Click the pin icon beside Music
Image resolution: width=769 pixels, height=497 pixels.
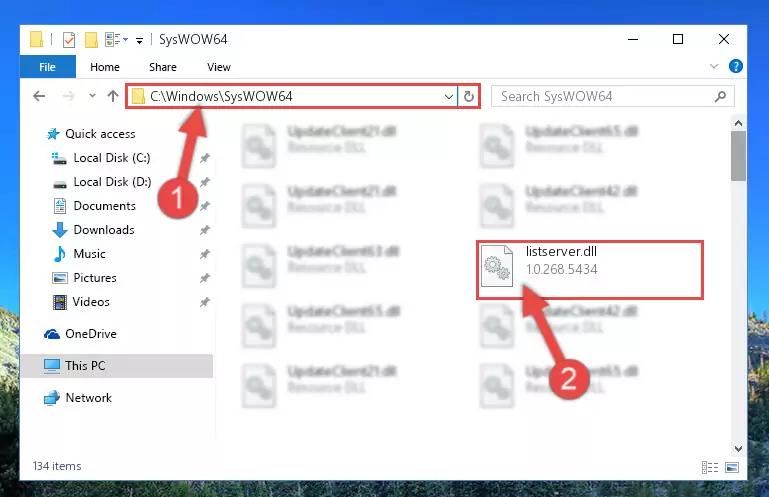click(205, 254)
